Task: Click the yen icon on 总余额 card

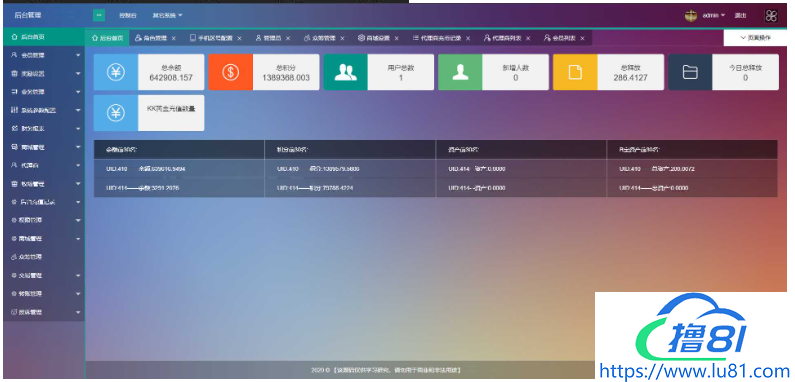Action: tap(116, 72)
